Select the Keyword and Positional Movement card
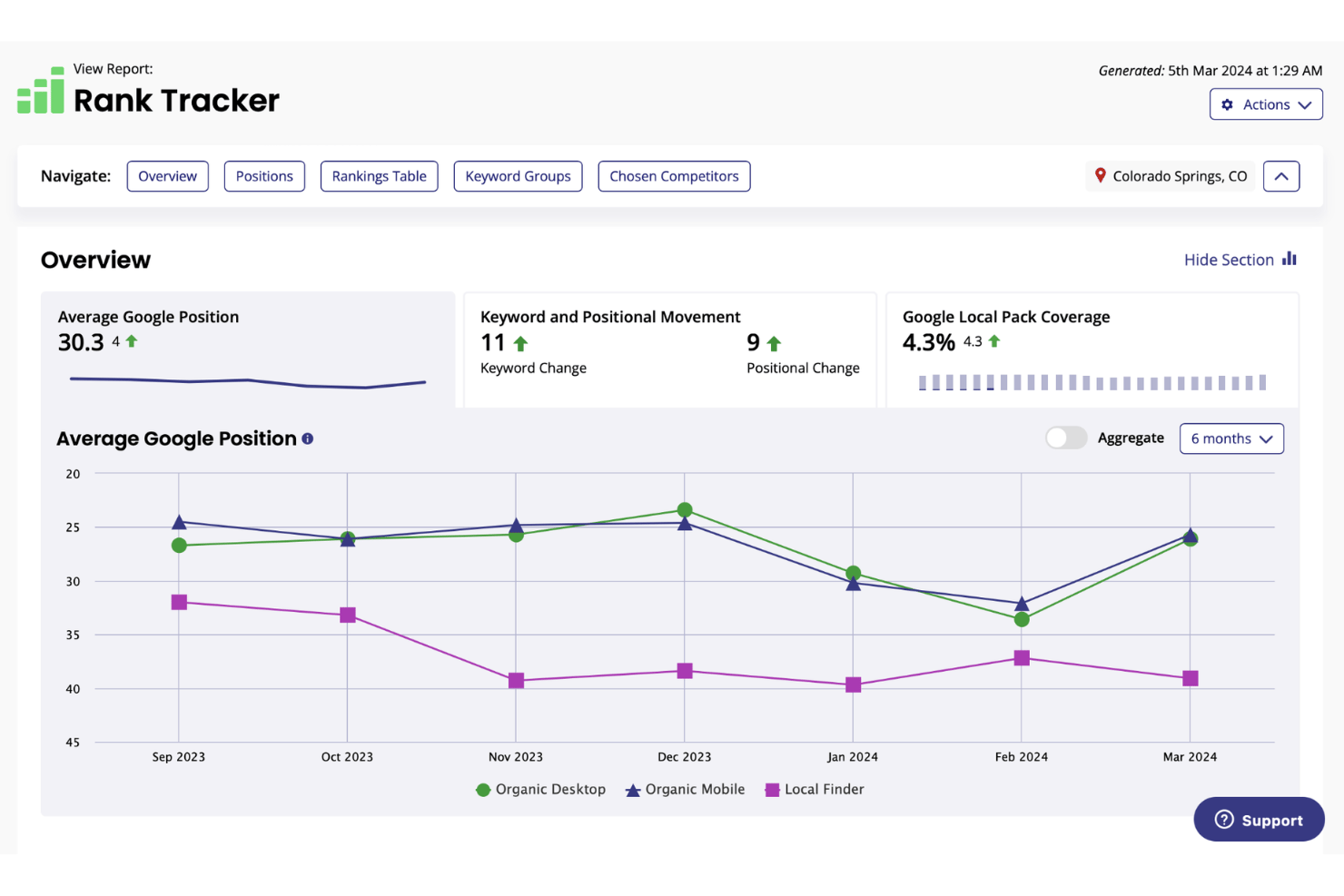The height and width of the screenshot is (896, 1344). (x=670, y=350)
